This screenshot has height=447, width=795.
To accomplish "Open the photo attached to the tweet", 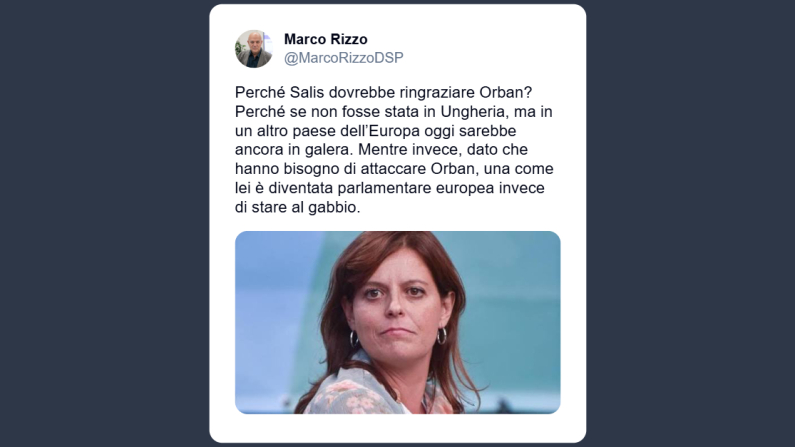I will [x=398, y=322].
